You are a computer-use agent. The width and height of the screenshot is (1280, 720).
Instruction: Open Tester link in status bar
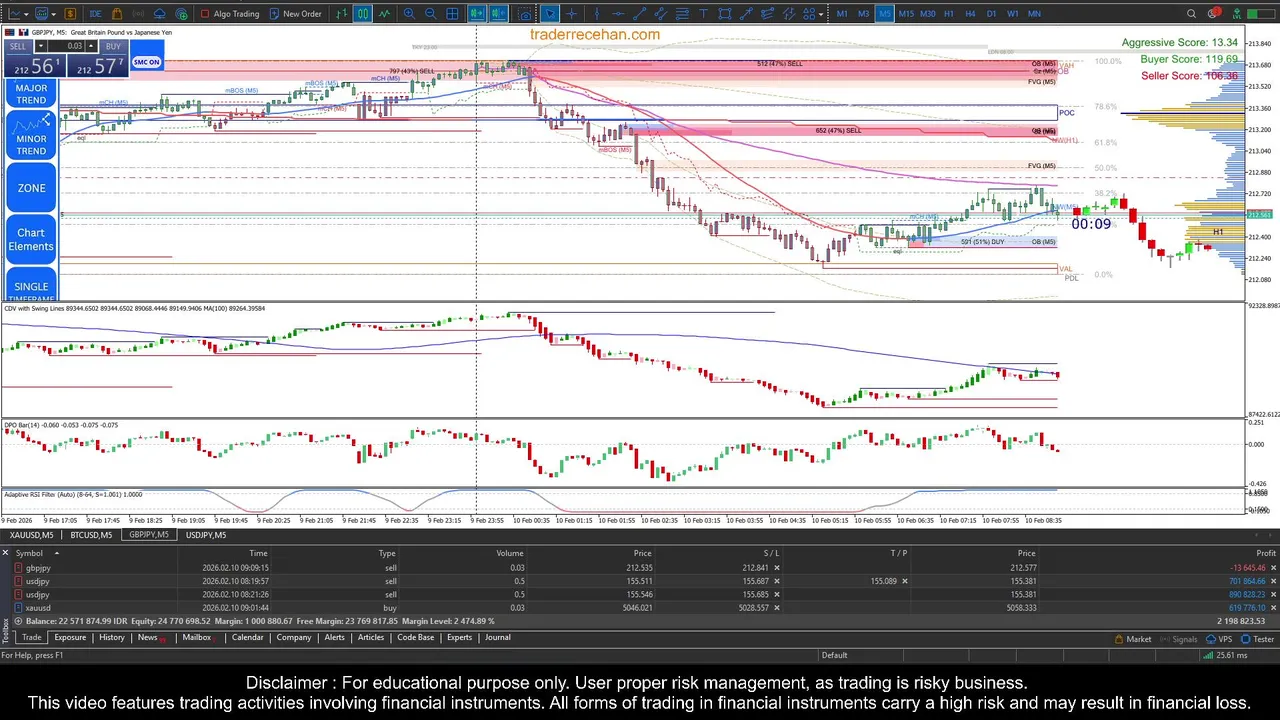click(1257, 639)
